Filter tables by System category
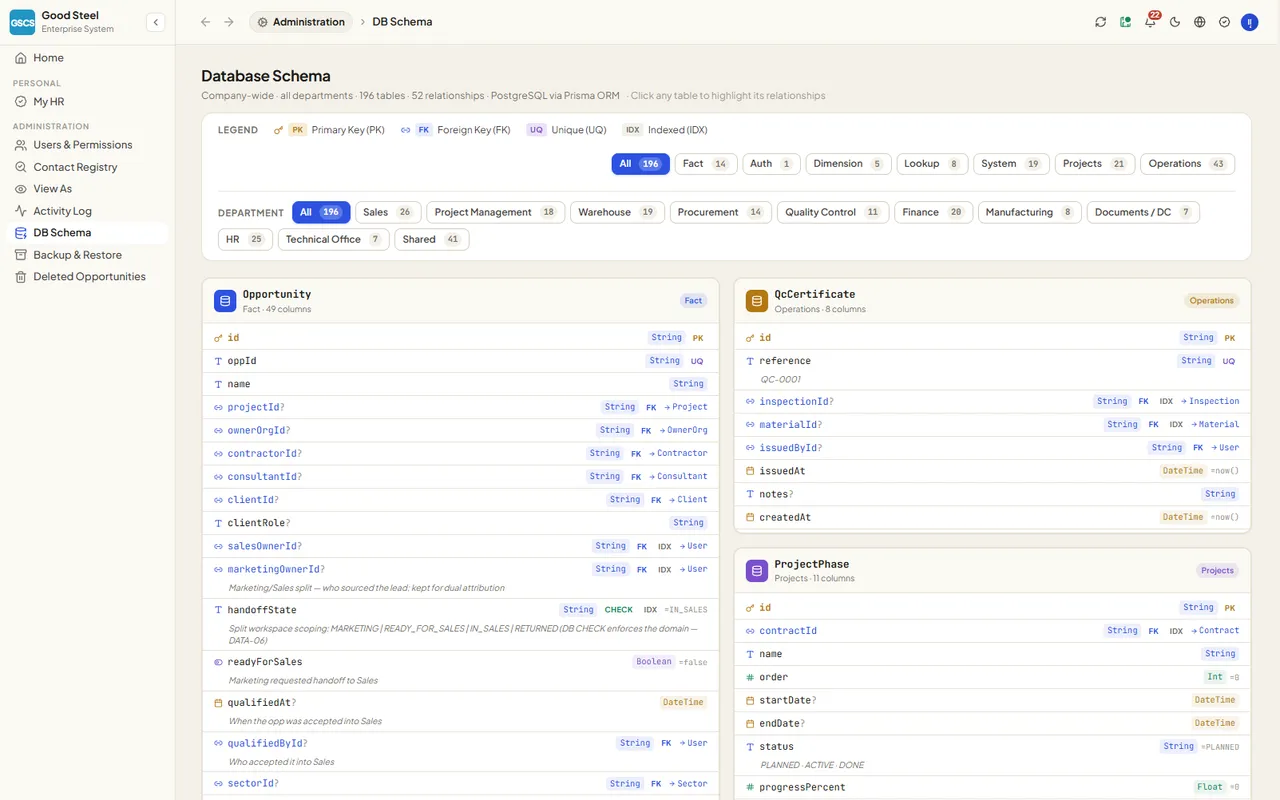Image resolution: width=1280 pixels, height=800 pixels. 1011,164
